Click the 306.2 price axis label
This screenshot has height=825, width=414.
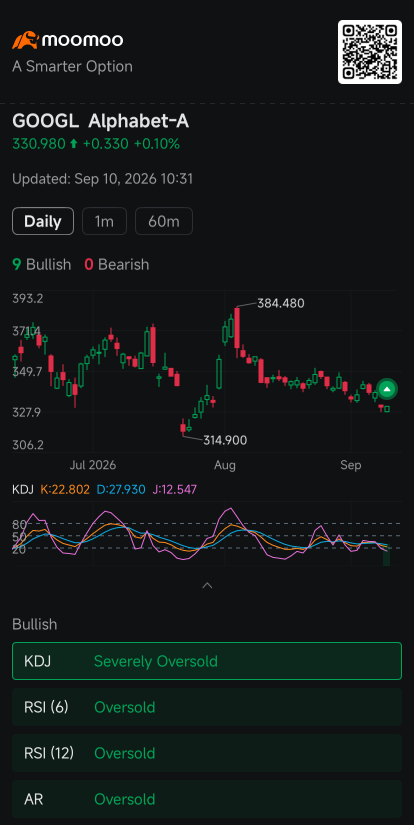[x=28, y=445]
